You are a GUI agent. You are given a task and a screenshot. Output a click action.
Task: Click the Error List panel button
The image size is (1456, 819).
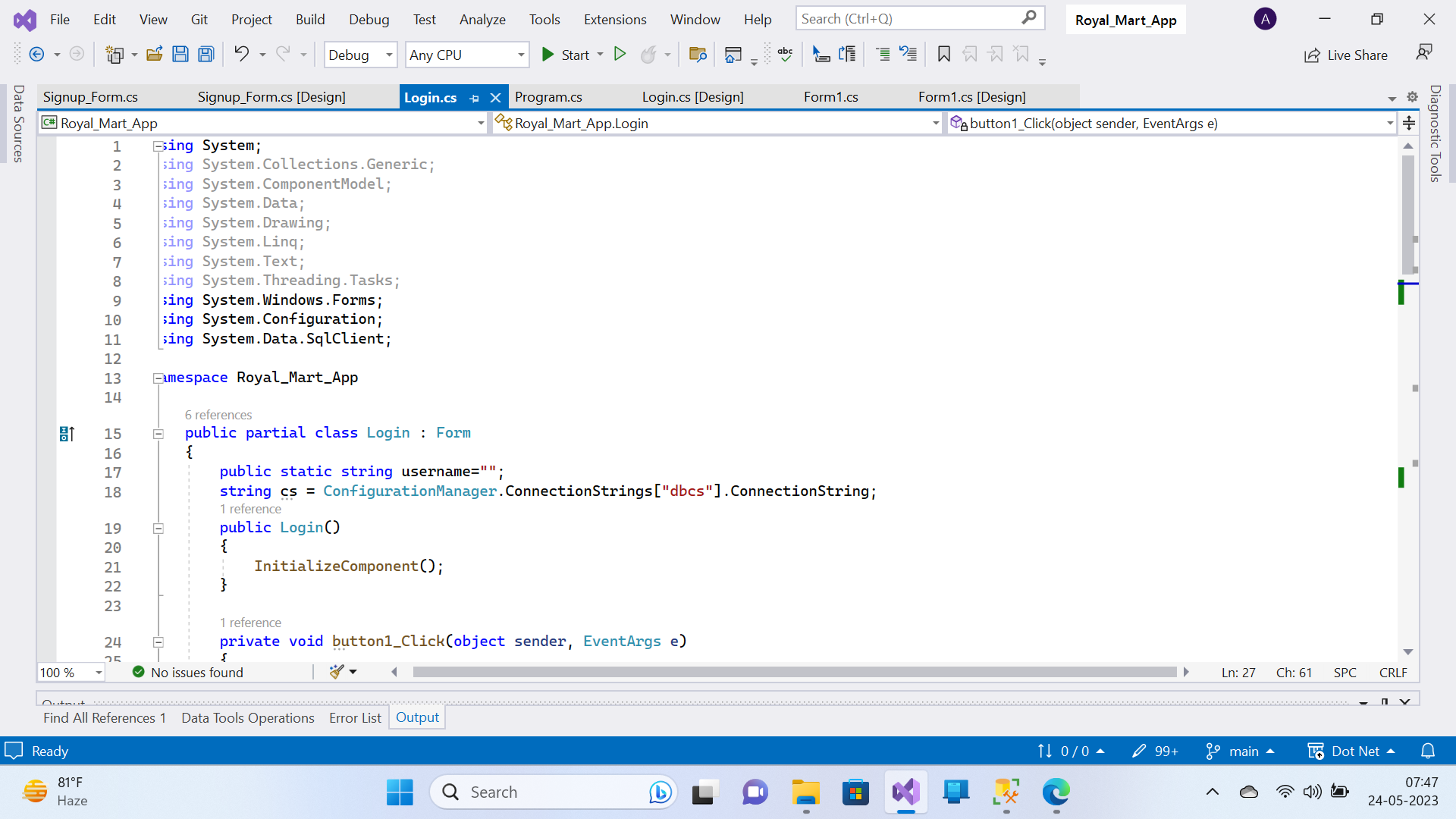point(355,717)
